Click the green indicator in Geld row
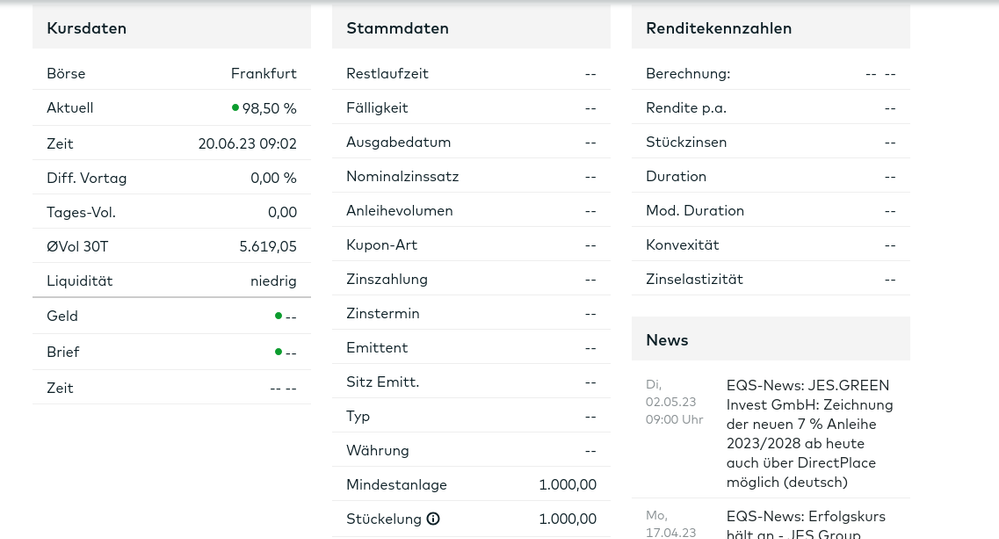Viewport: 999px width, 539px height. [278, 316]
